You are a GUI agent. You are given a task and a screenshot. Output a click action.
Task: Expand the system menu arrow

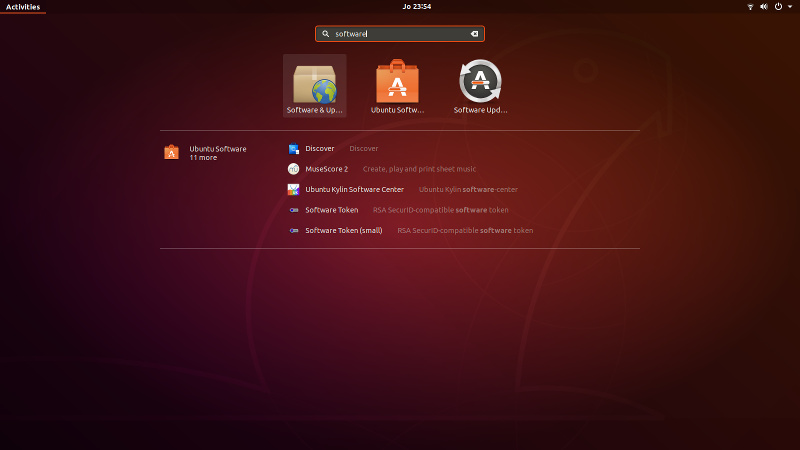tap(790, 7)
